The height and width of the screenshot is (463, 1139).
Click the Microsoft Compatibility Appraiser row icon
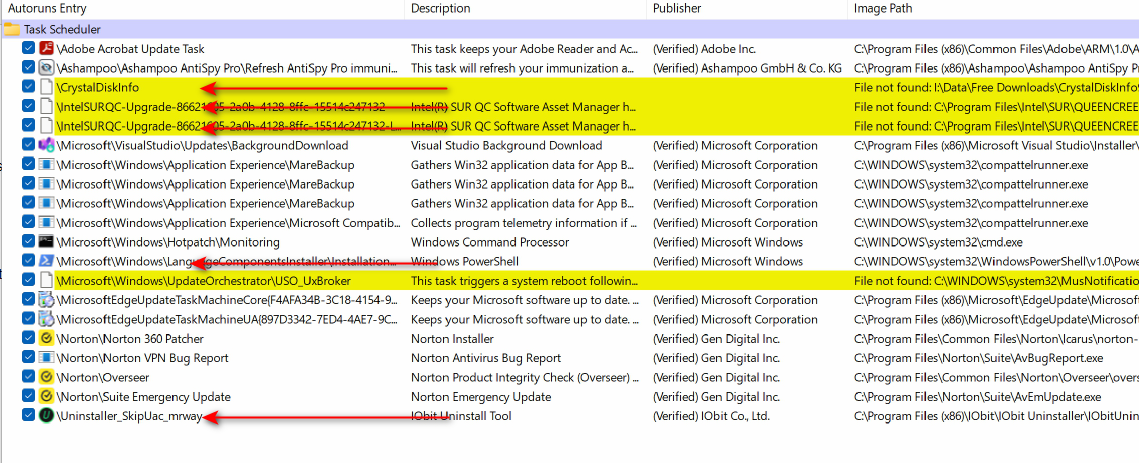(x=46, y=222)
